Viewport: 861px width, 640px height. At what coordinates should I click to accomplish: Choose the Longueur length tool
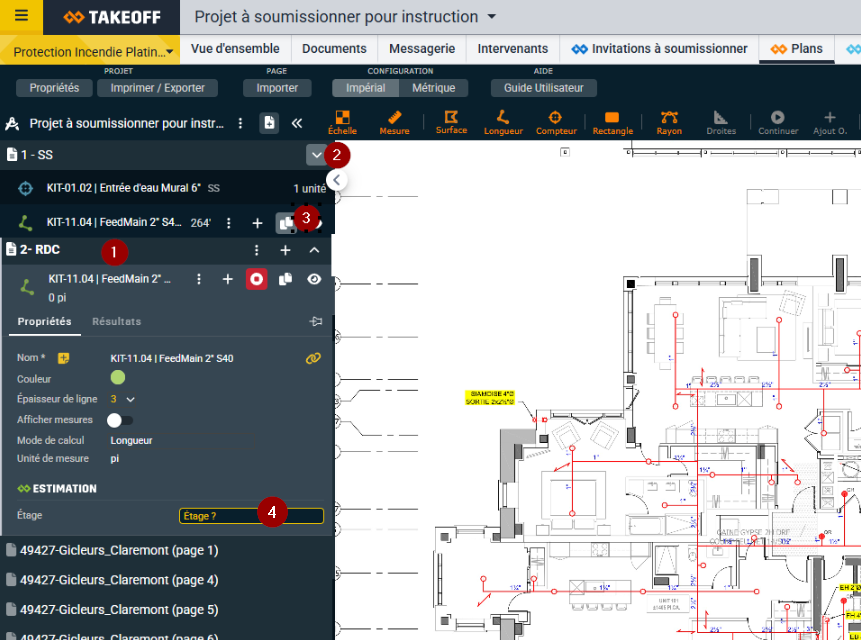tap(503, 122)
